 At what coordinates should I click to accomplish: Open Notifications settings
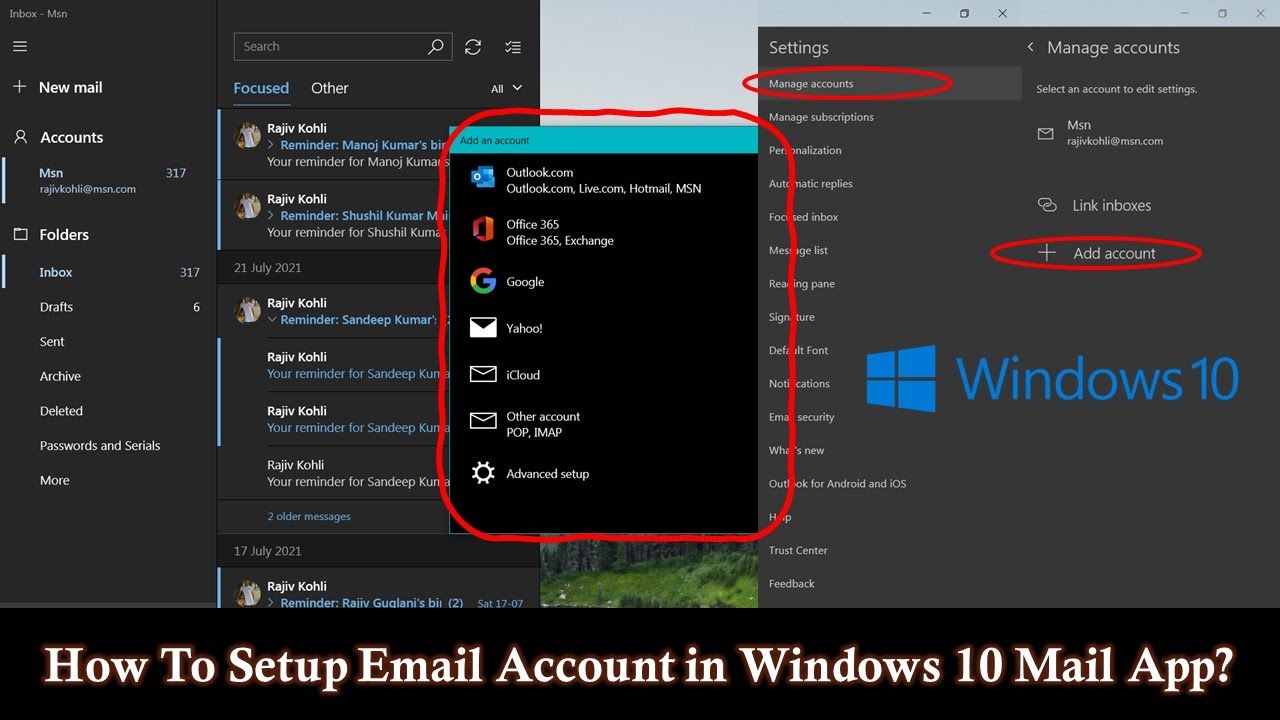pyautogui.click(x=799, y=384)
